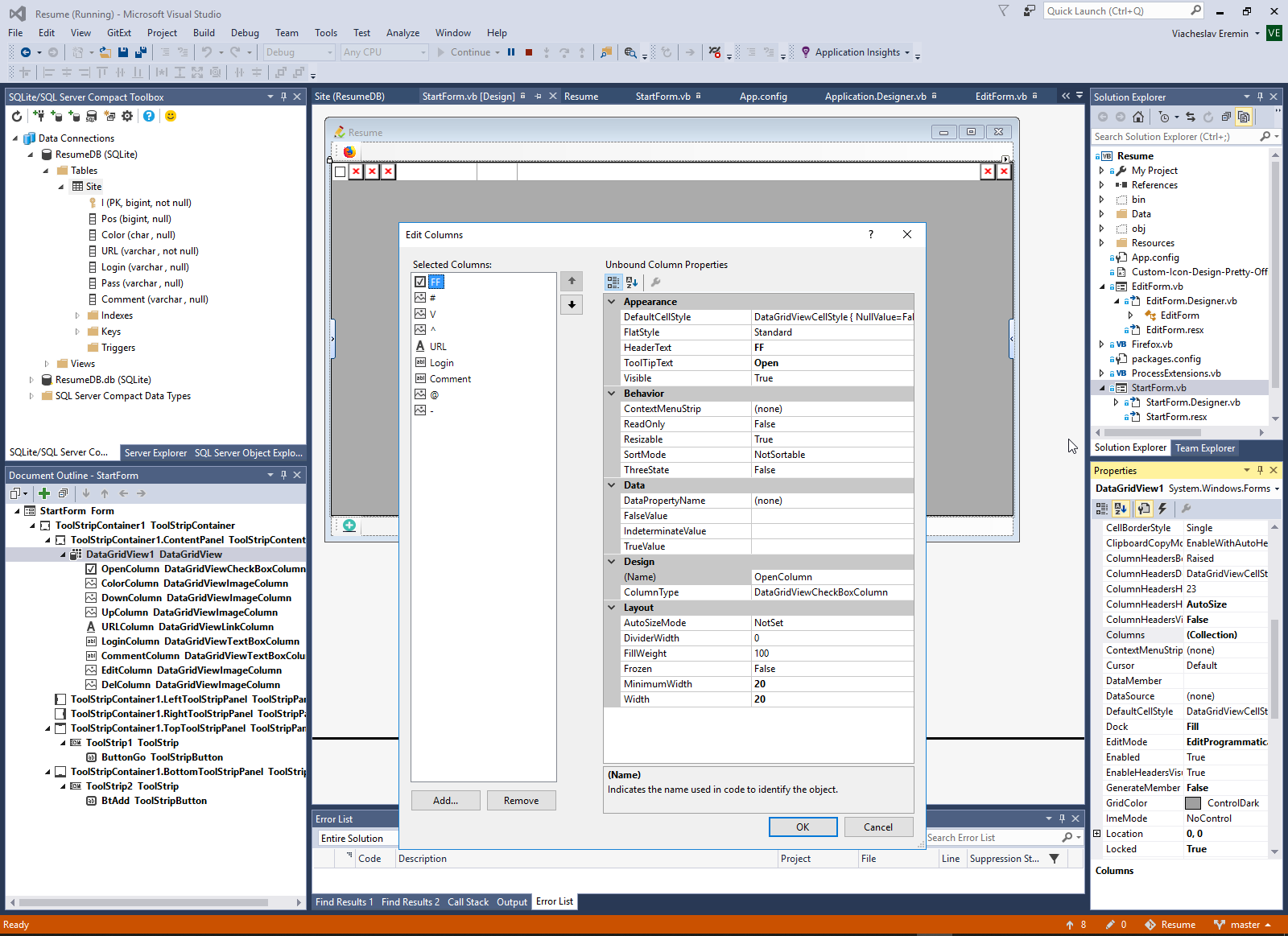1288x936 pixels.
Task: Stop debugging with the red square icon
Action: 529,52
